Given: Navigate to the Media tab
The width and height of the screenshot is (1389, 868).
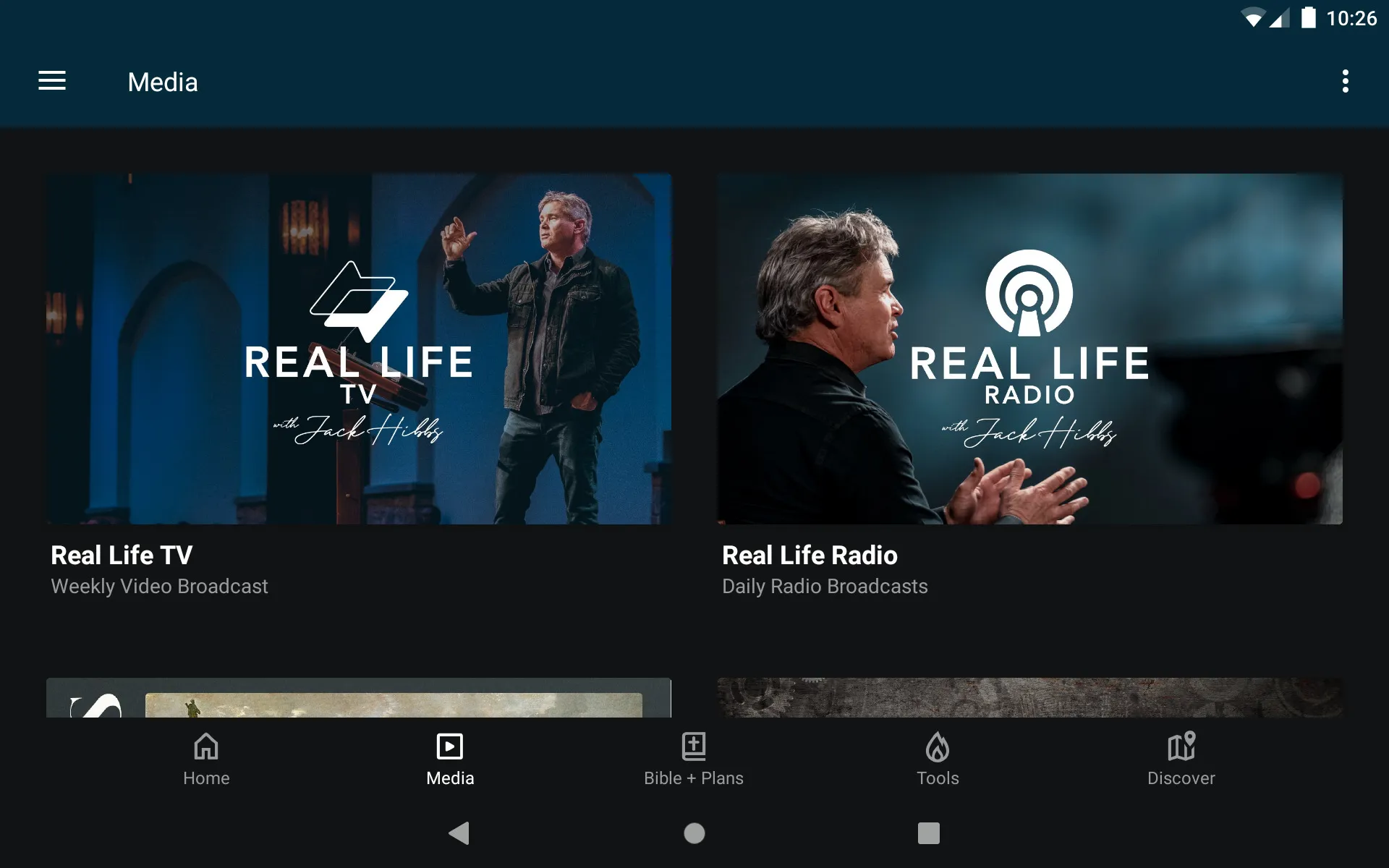Looking at the screenshot, I should click(x=450, y=759).
